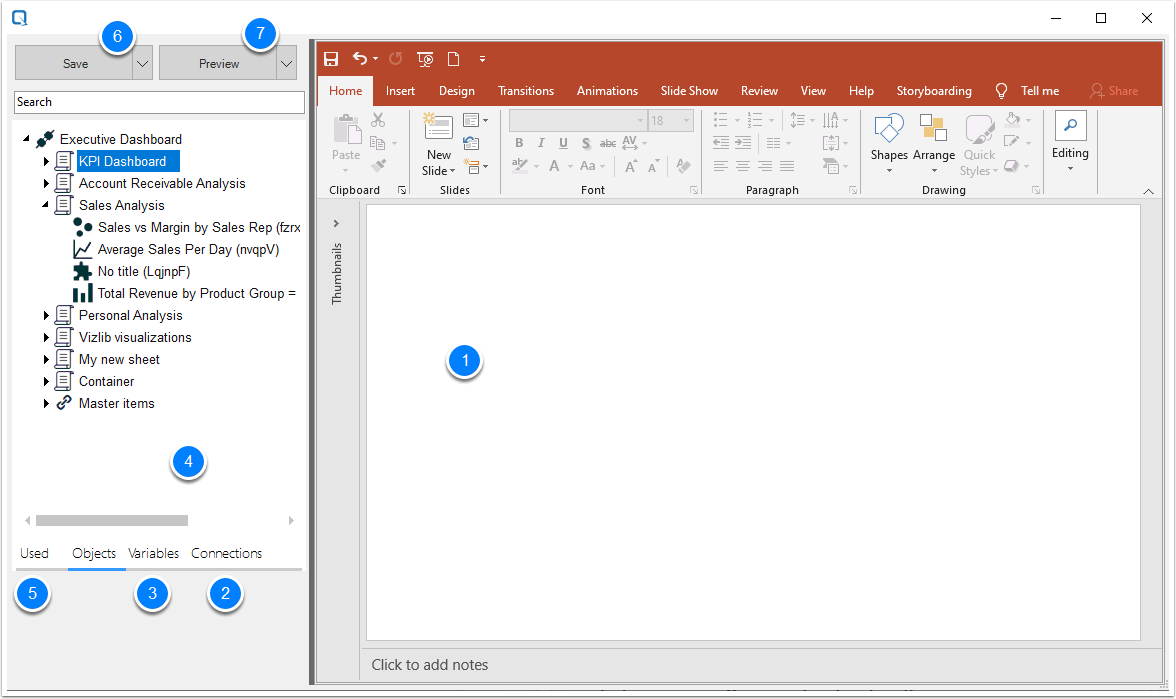Open the Connections tab in the sidebar

(226, 553)
